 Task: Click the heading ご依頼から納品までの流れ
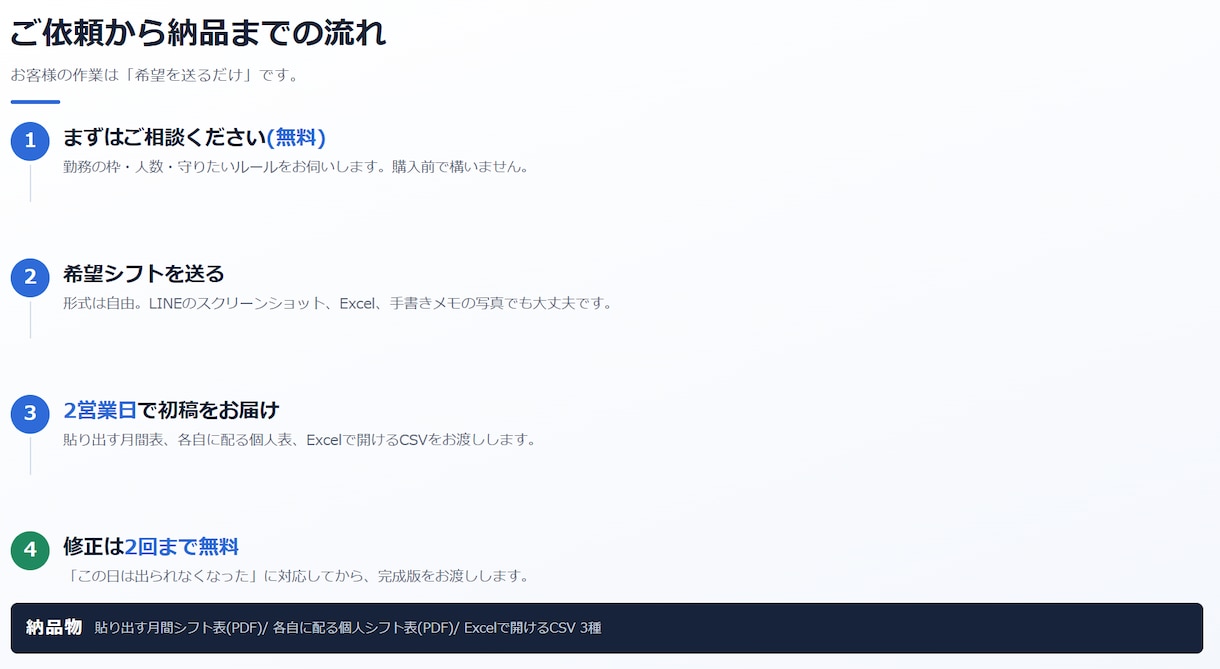tap(198, 33)
